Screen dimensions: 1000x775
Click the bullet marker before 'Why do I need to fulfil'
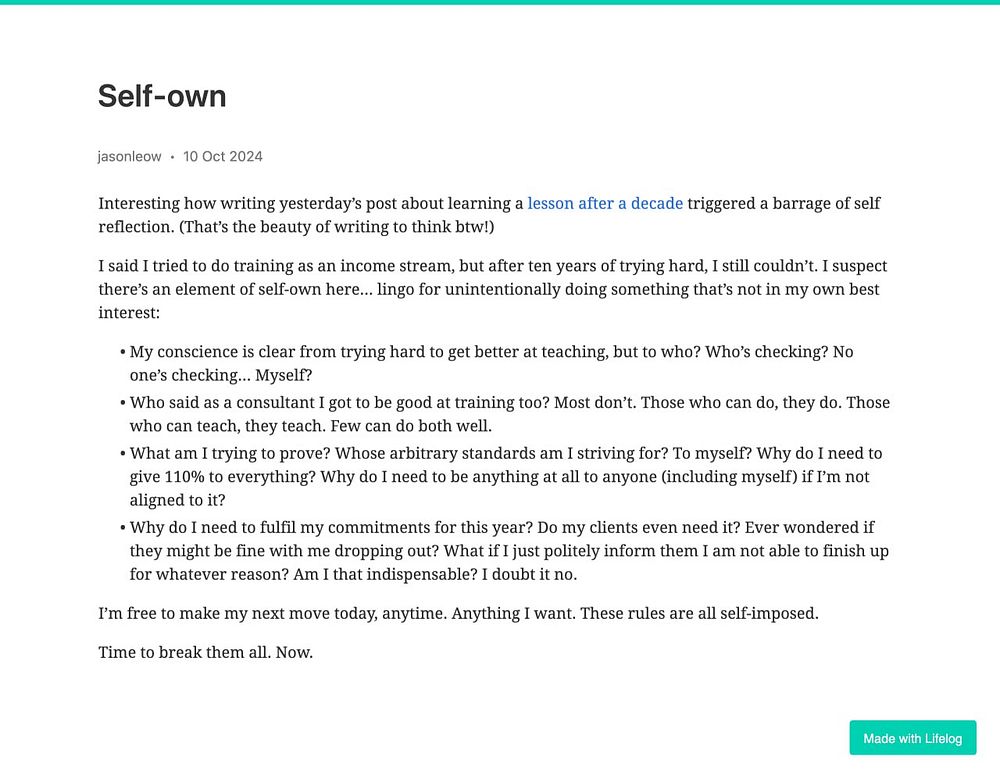(122, 528)
